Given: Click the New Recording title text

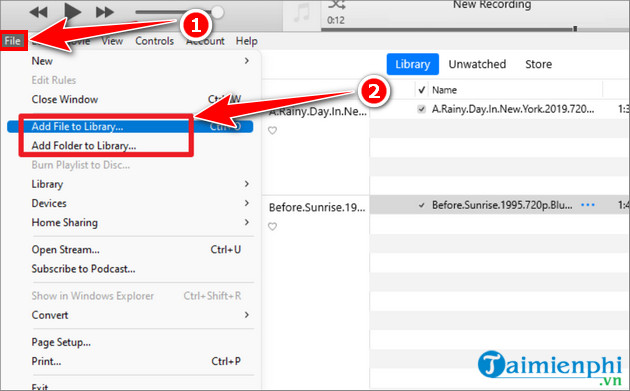Looking at the screenshot, I should coord(492,5).
